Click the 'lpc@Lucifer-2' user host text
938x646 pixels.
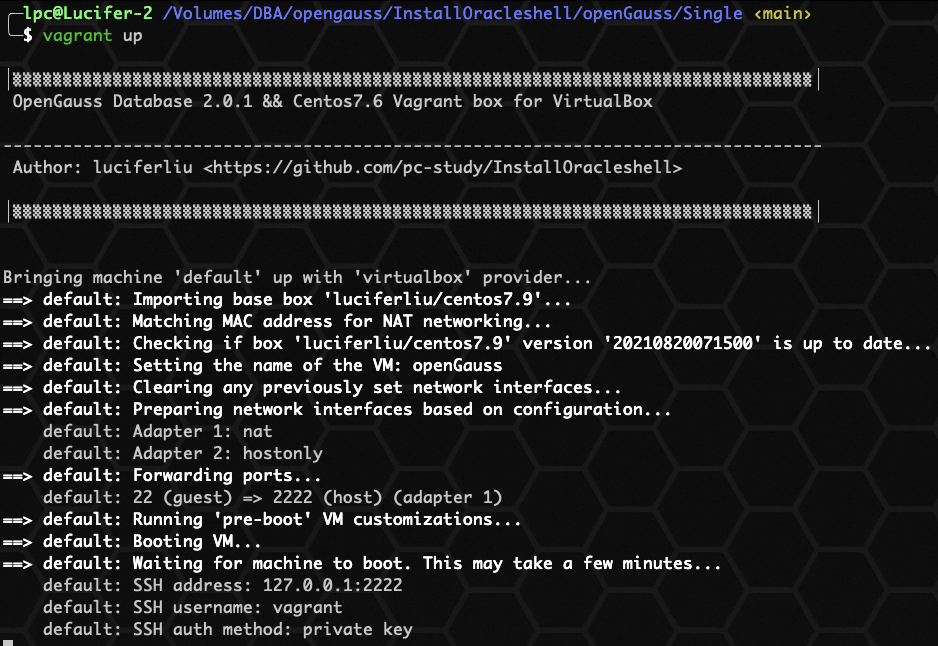tap(88, 13)
